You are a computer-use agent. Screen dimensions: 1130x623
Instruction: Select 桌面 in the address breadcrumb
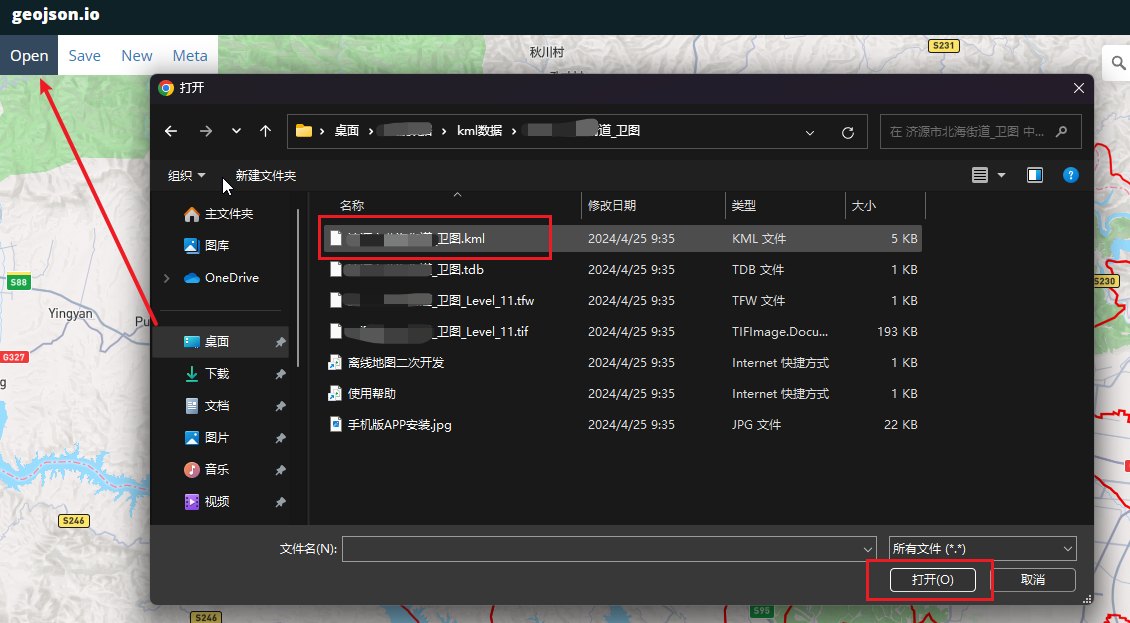tap(347, 131)
